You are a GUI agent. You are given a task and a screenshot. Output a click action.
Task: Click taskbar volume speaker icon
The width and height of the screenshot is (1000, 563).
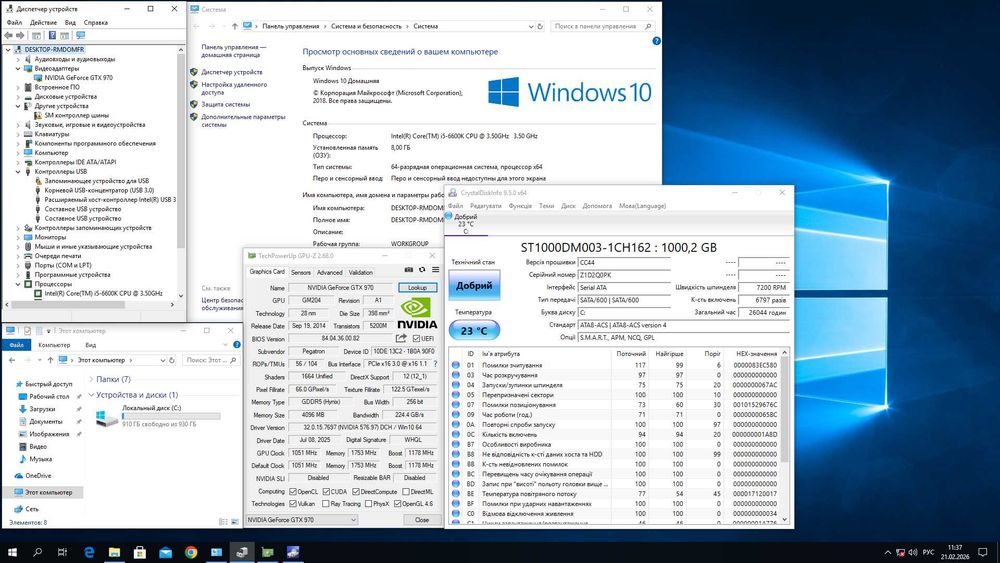(913, 552)
